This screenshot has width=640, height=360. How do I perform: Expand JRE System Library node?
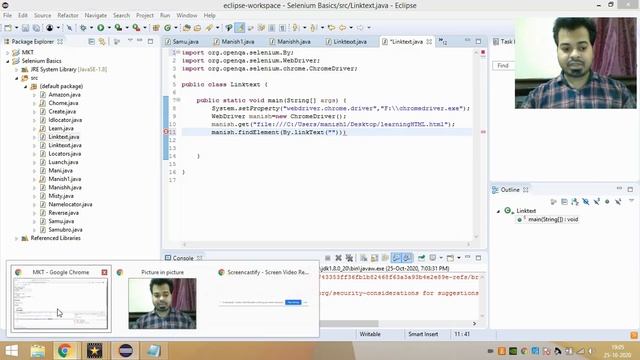(x=17, y=70)
